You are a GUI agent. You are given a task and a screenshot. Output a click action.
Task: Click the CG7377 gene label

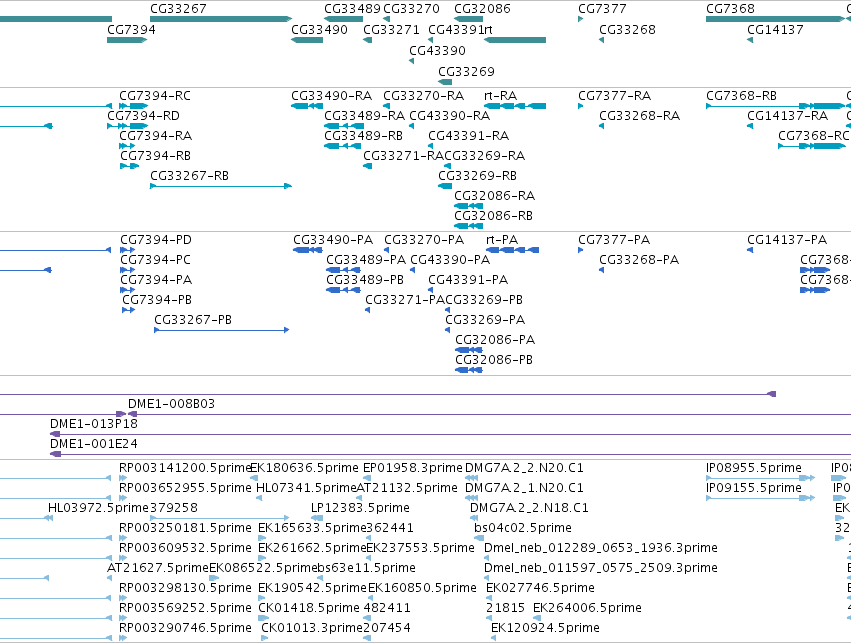(602, 9)
